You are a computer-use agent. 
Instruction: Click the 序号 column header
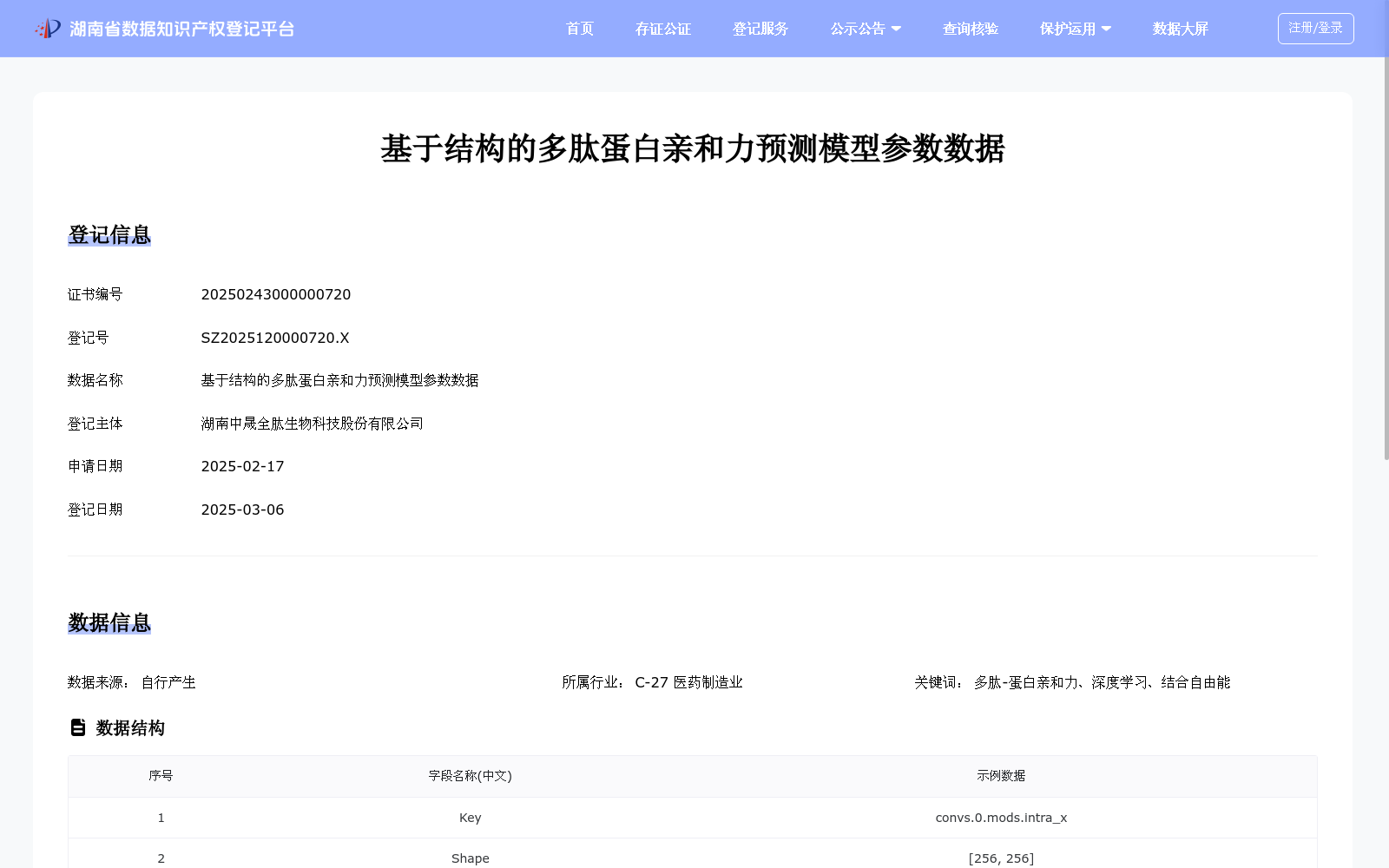pos(161,776)
